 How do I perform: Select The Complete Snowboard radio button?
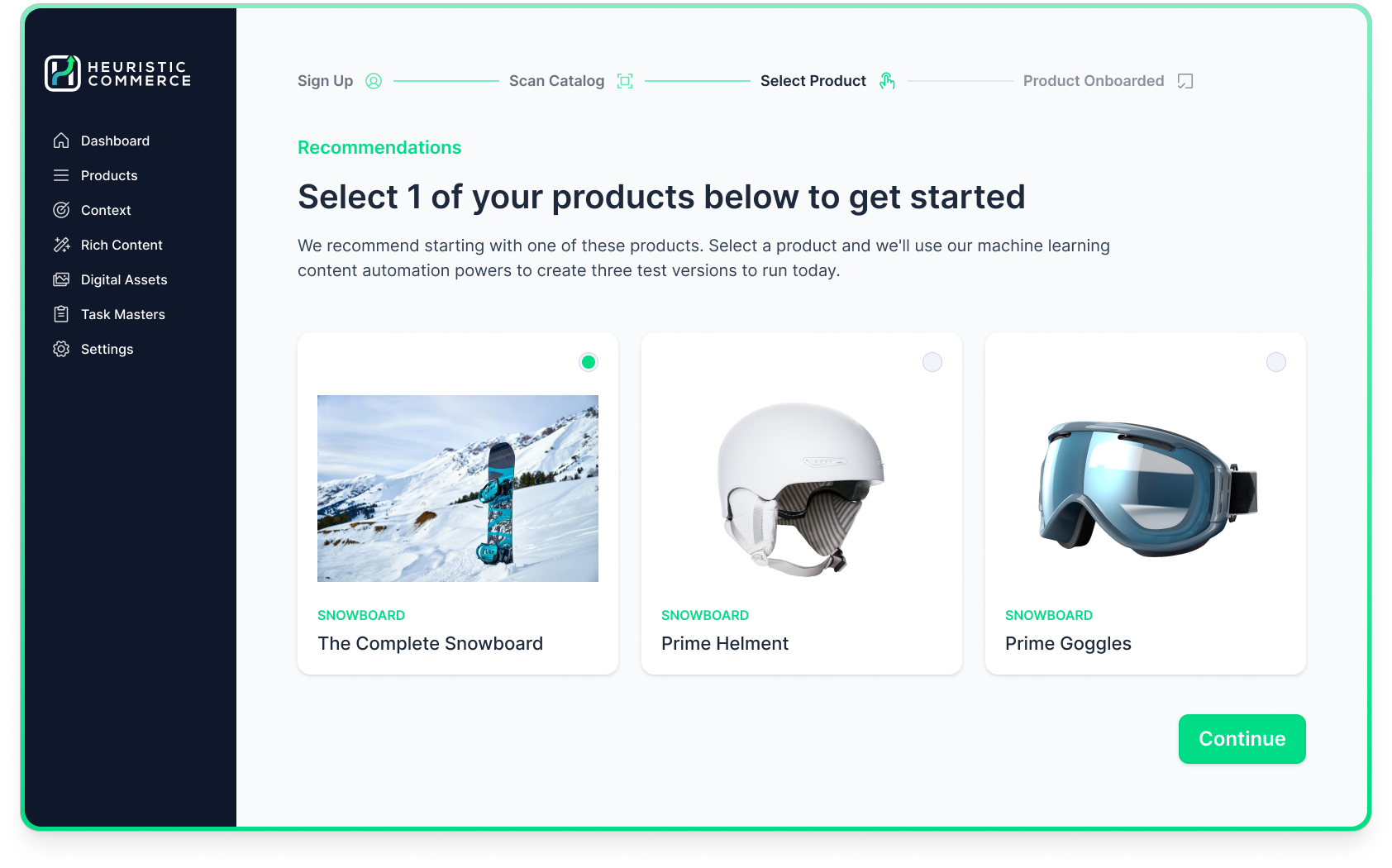coord(589,362)
